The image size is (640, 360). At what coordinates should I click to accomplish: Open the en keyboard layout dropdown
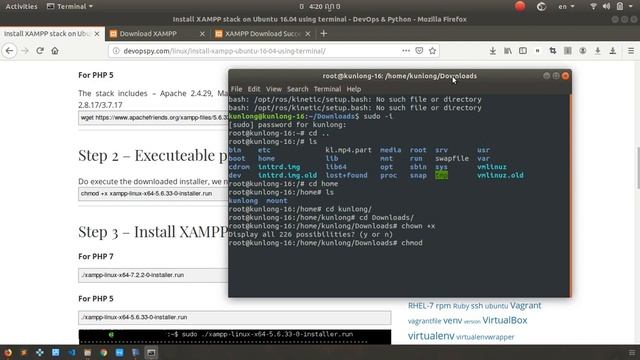click(566, 7)
